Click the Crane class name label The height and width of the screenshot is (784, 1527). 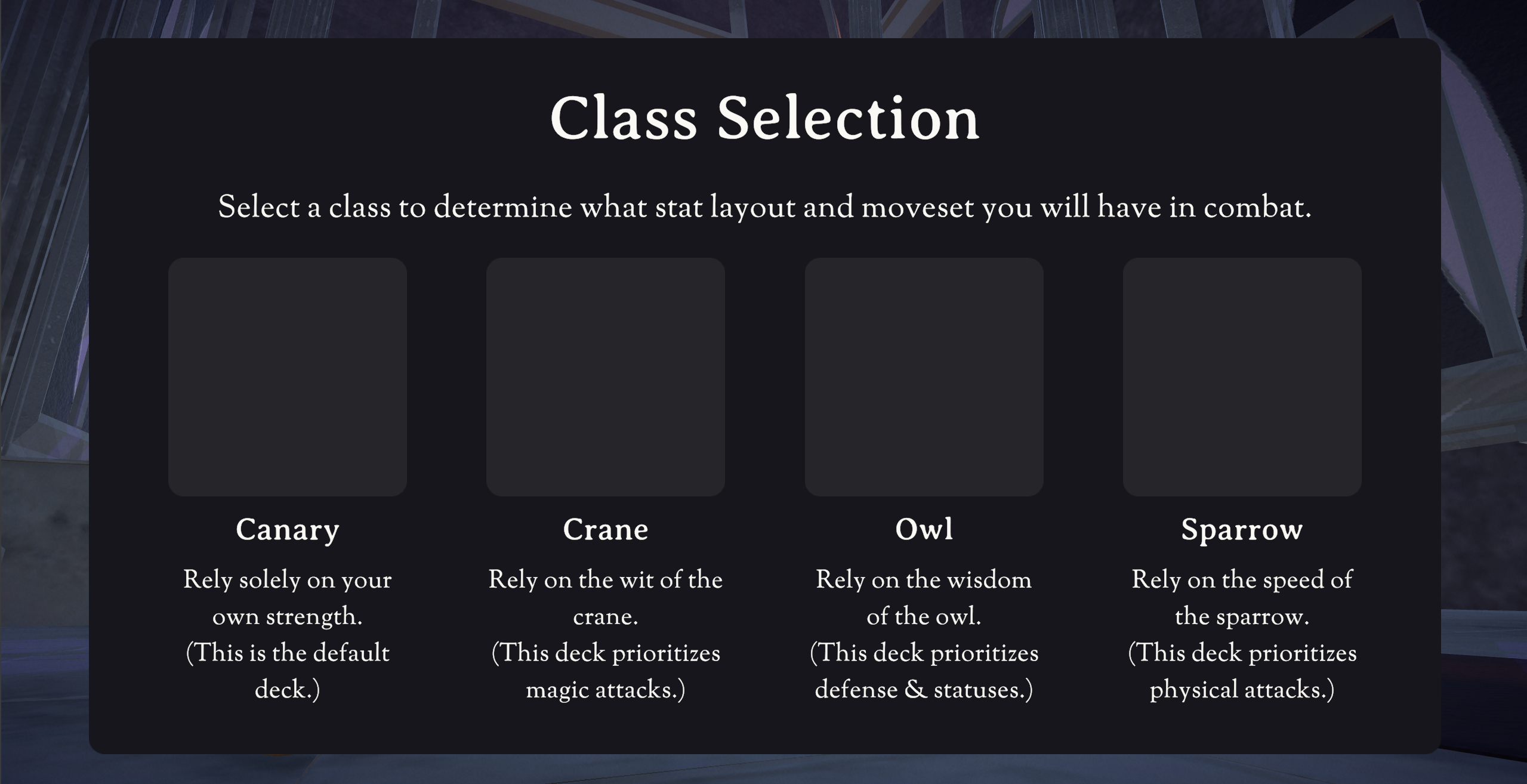(x=606, y=530)
